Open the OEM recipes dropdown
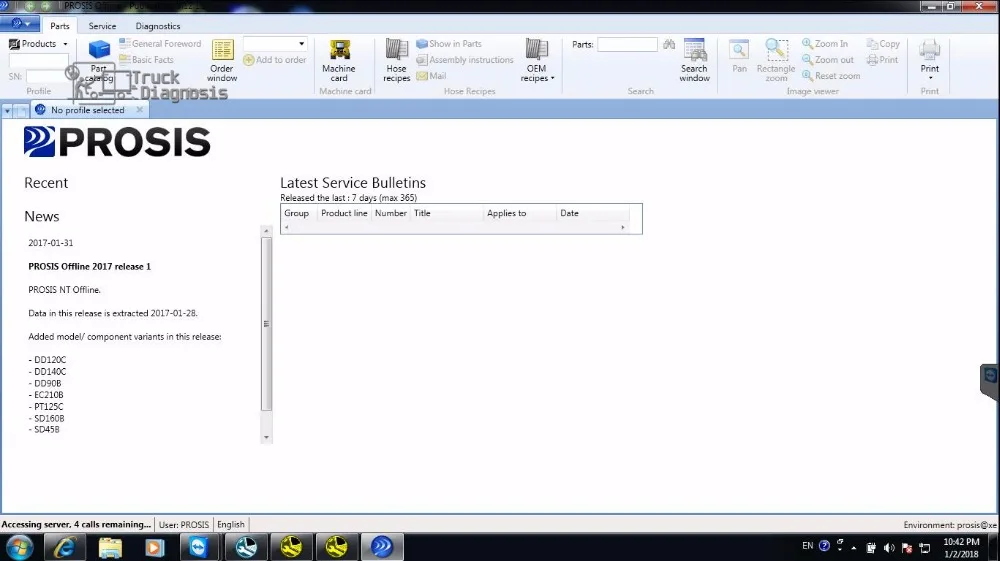The width and height of the screenshot is (1000, 561). (536, 61)
